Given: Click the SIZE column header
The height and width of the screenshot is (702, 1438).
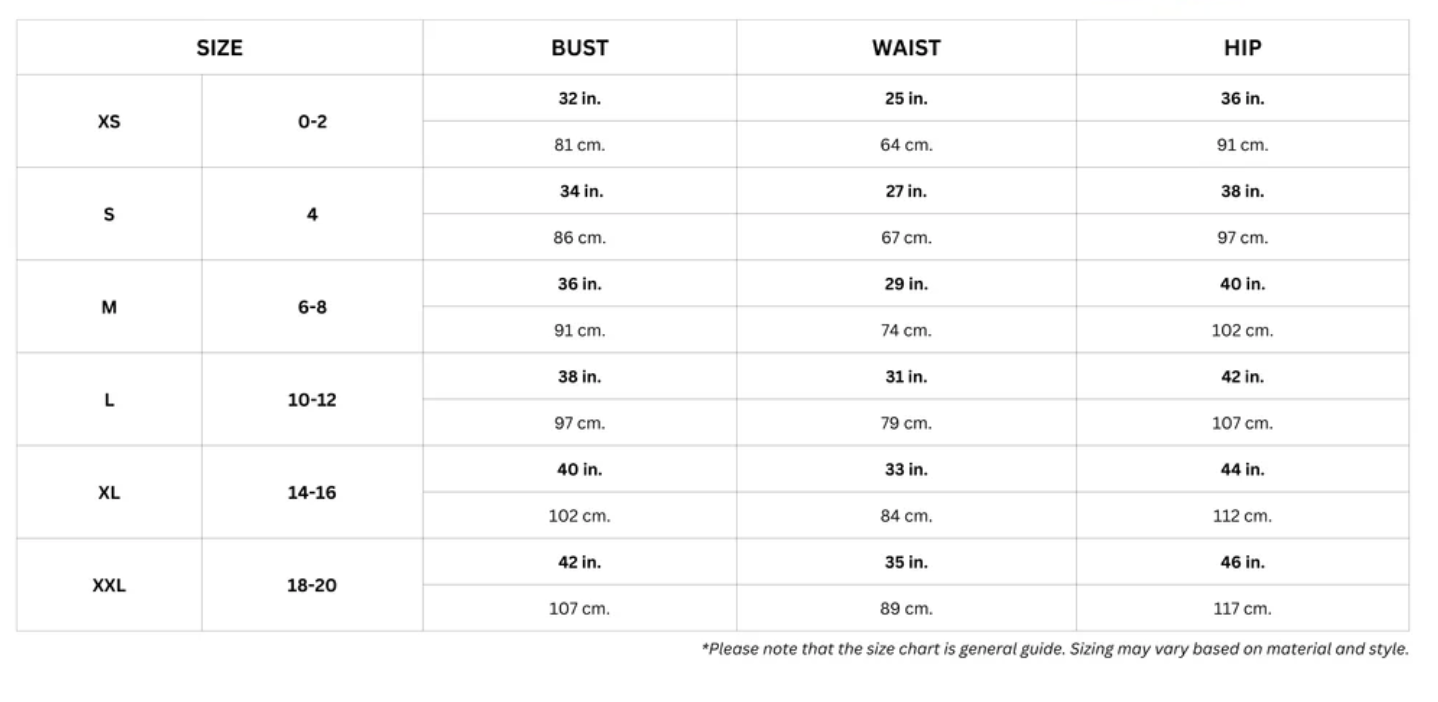Looking at the screenshot, I should tap(219, 47).
